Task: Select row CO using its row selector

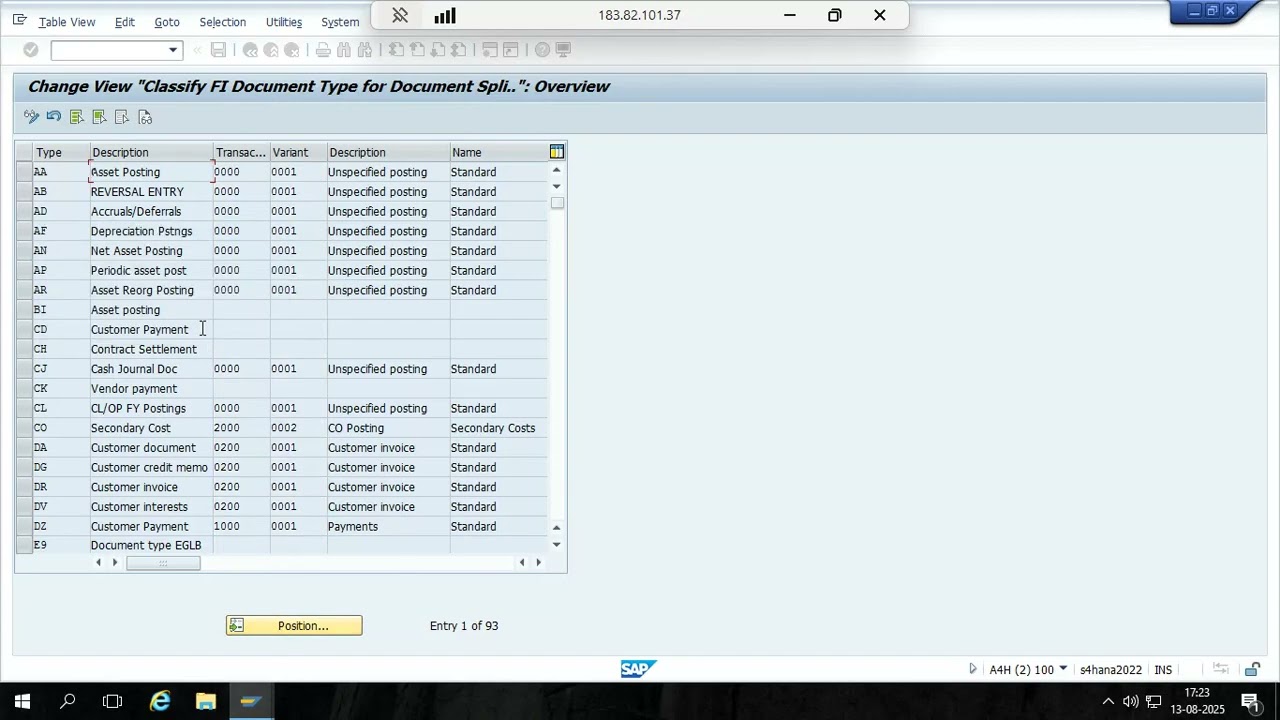Action: point(23,428)
